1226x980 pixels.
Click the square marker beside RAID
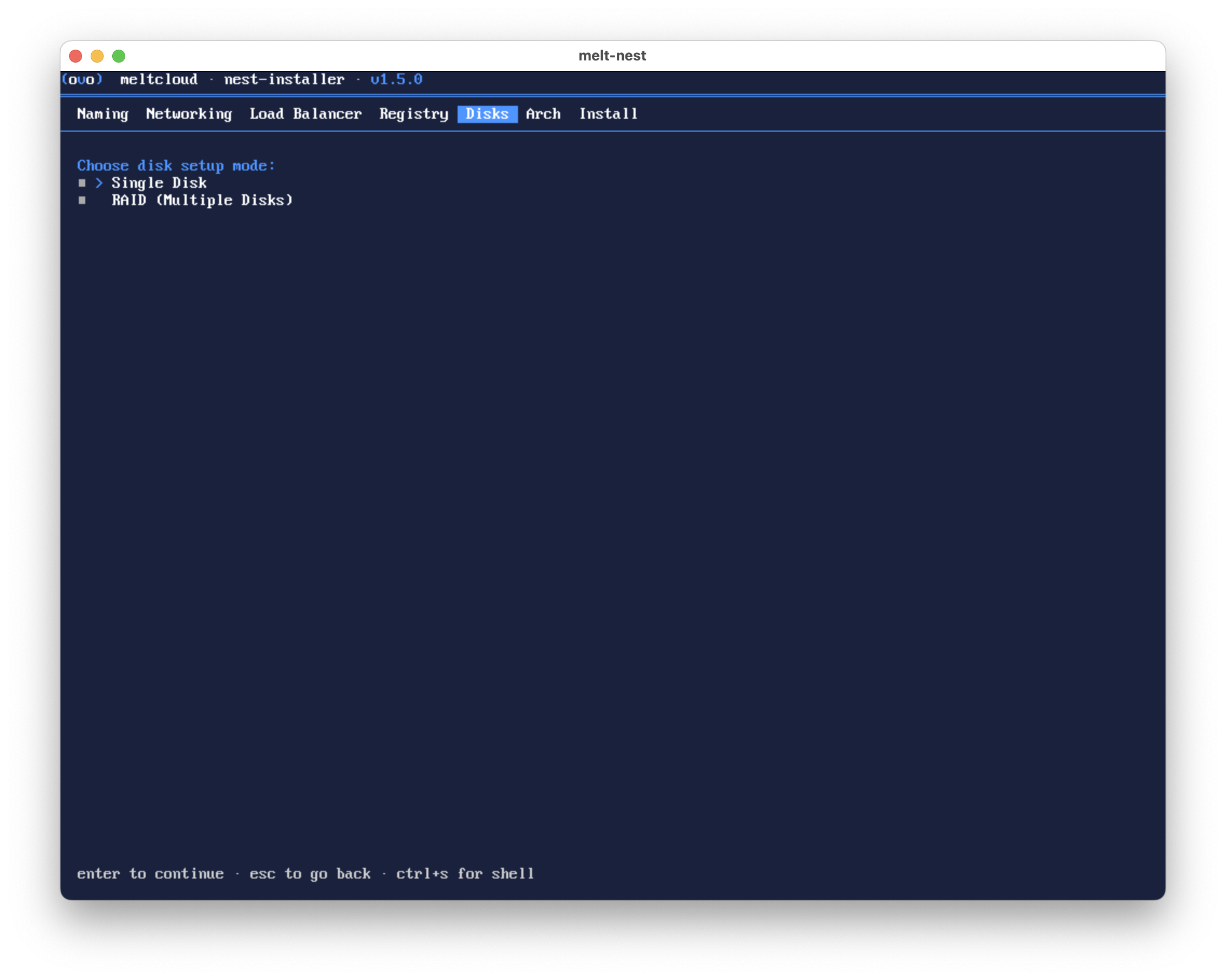(82, 200)
